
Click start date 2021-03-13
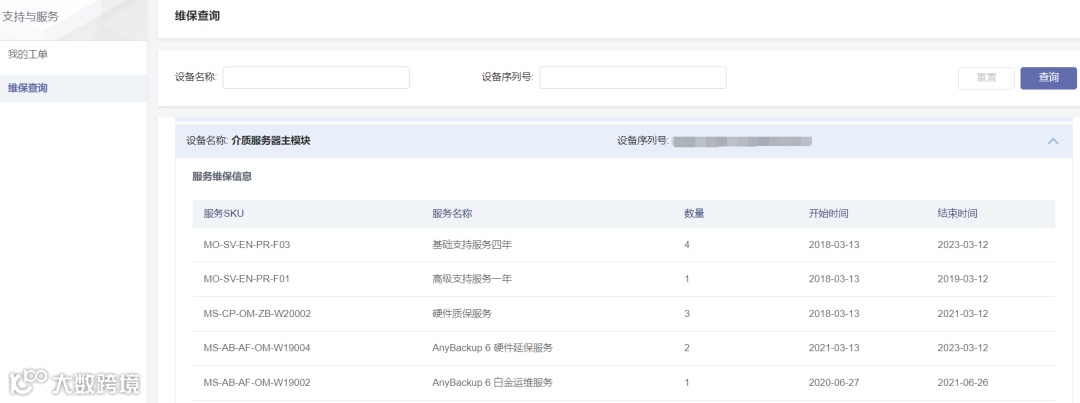(x=834, y=348)
